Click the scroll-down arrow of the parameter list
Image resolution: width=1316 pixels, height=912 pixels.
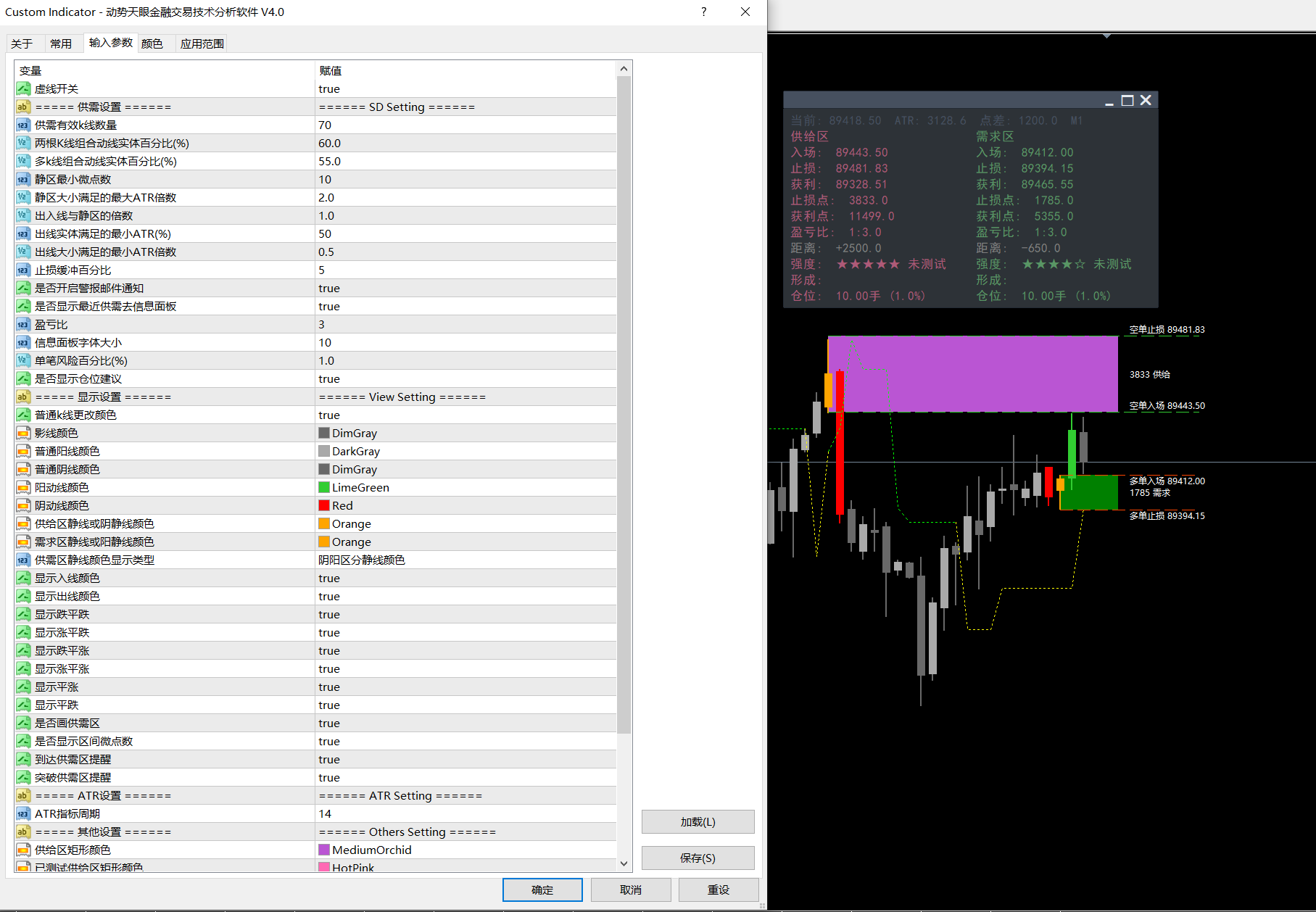[x=624, y=863]
